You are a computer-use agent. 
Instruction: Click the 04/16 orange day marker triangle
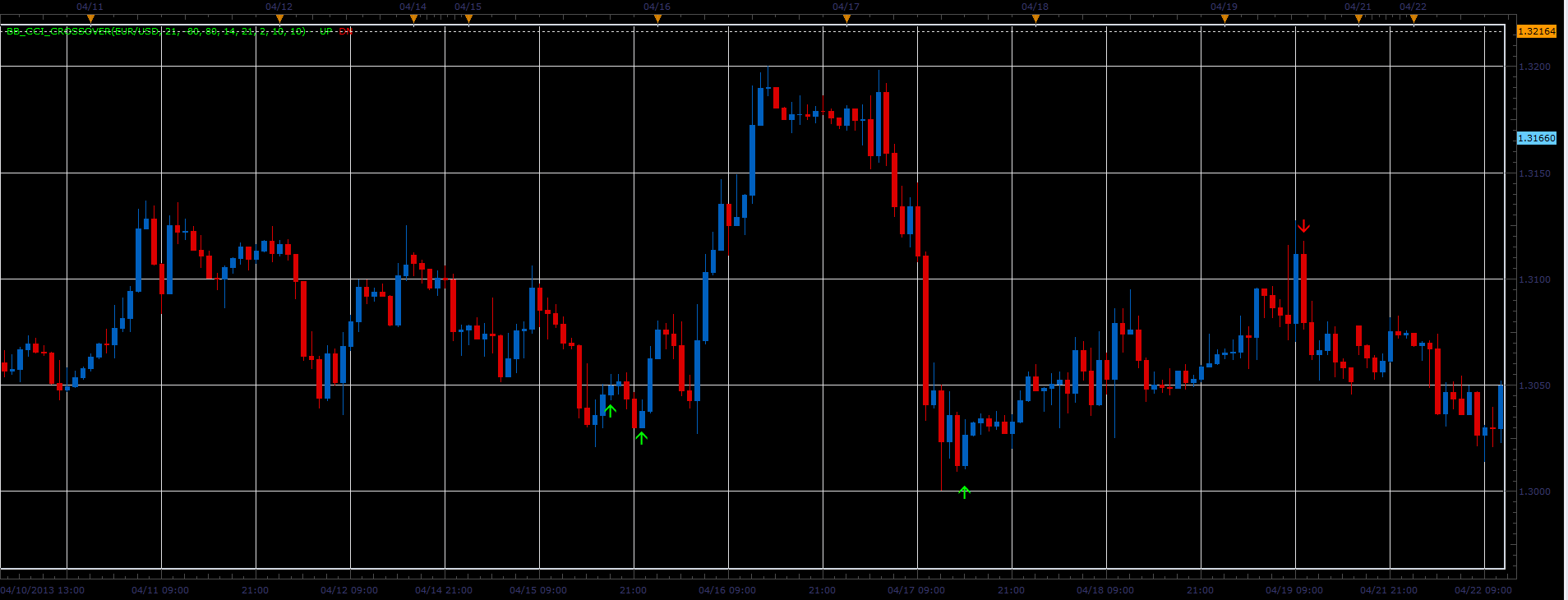[657, 19]
